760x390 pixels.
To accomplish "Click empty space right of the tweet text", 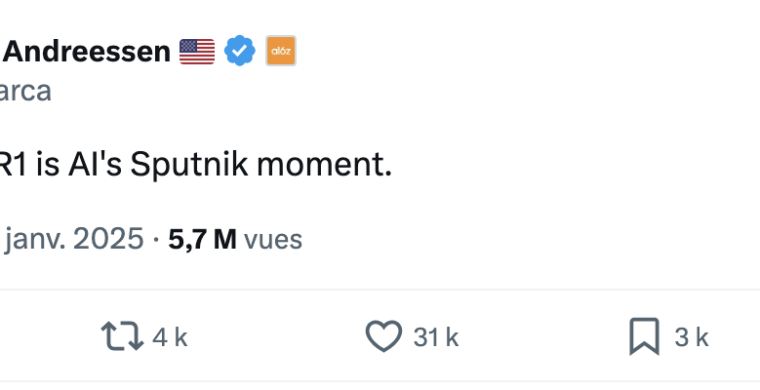I will point(572,166).
